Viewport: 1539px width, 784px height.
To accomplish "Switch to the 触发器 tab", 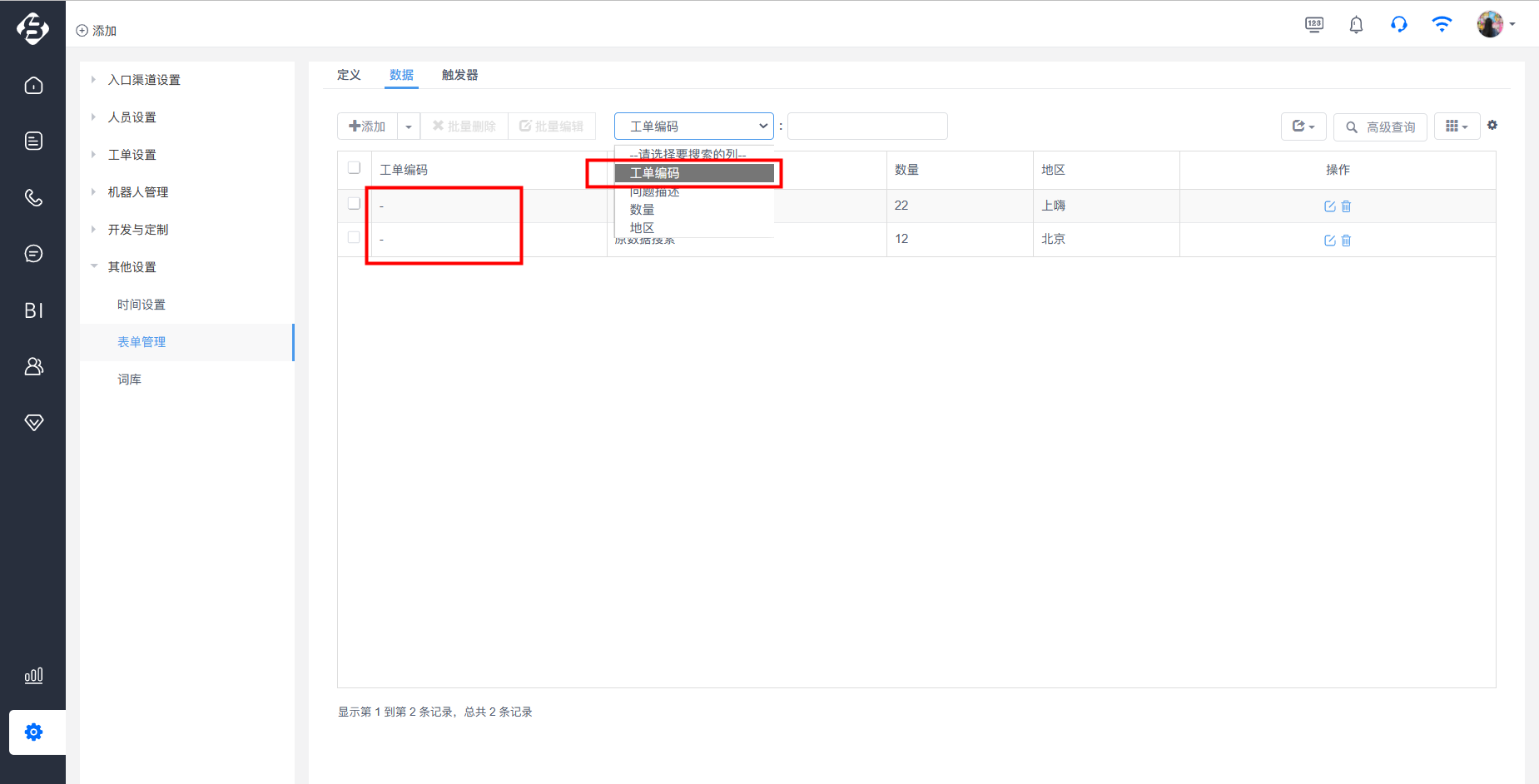I will click(x=459, y=75).
